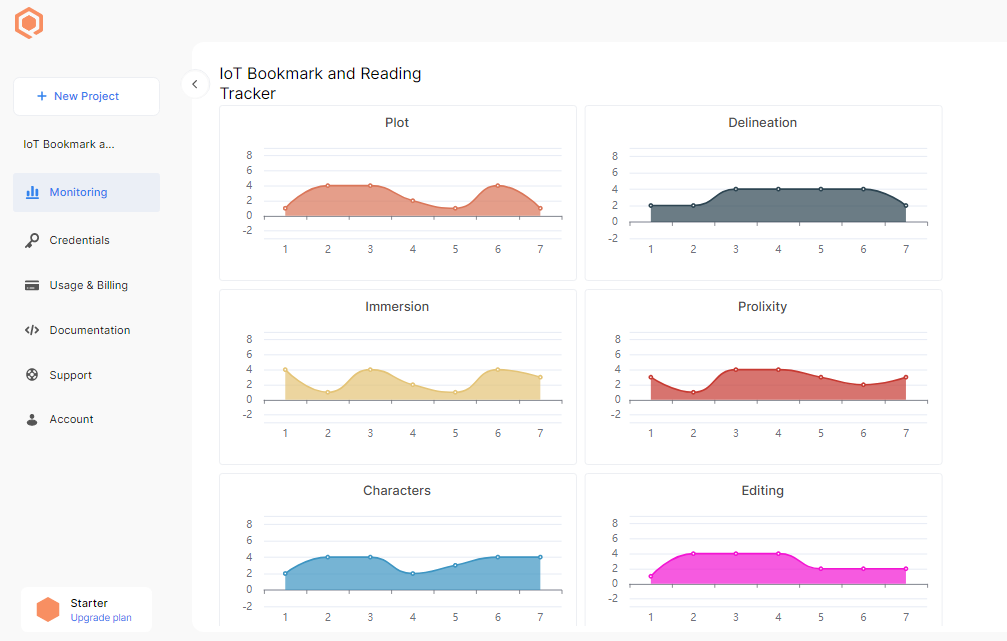Click the Usage & Billing card icon
Screen dimensions: 1007x641
pos(32,285)
